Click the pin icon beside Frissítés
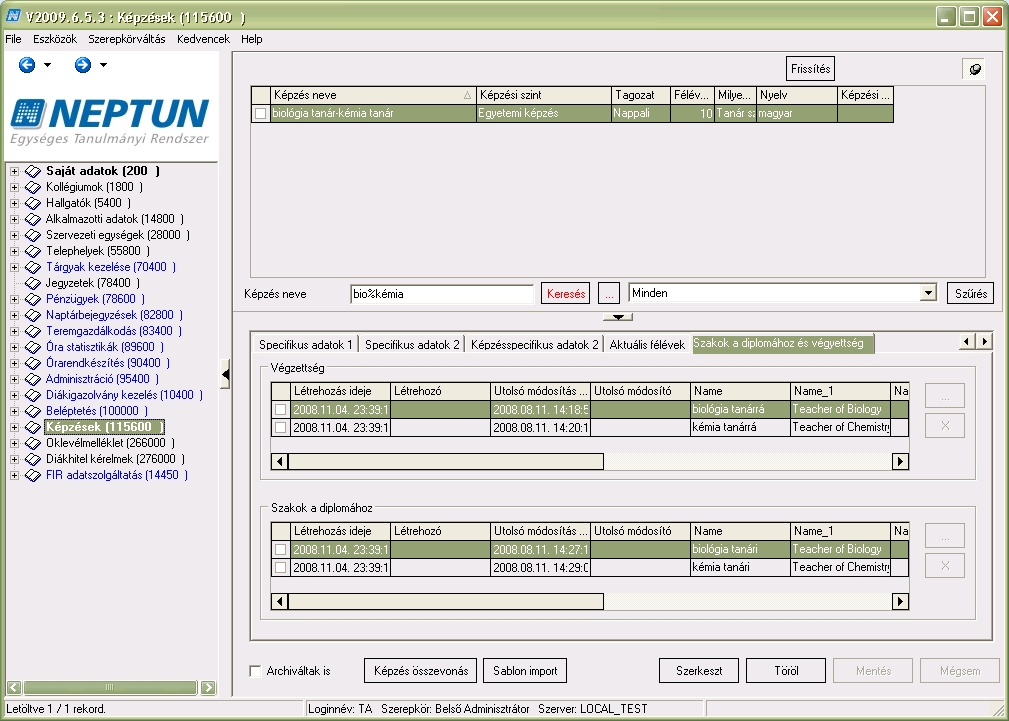 976,69
